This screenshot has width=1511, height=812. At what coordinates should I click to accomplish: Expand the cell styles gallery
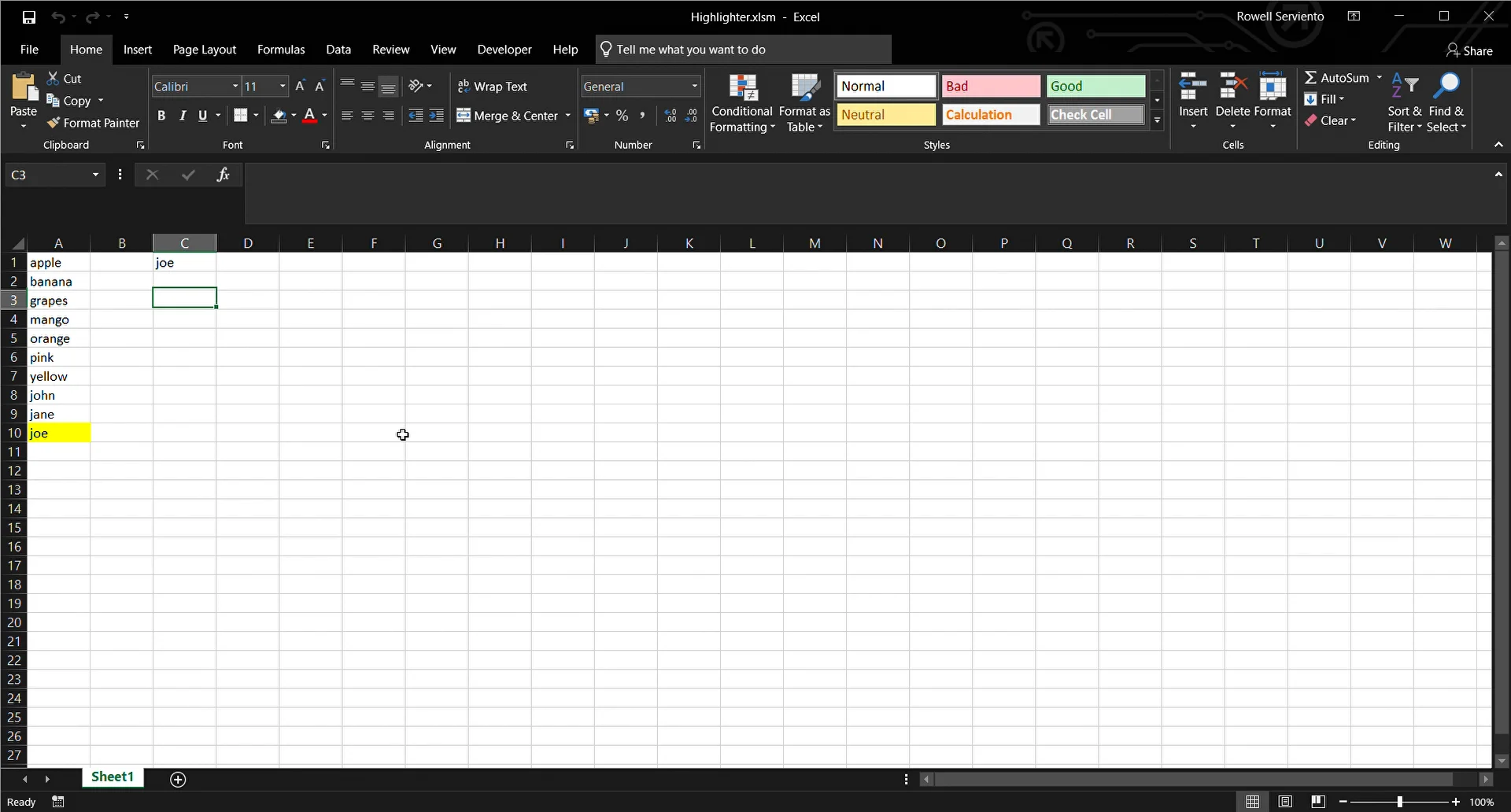1157,120
